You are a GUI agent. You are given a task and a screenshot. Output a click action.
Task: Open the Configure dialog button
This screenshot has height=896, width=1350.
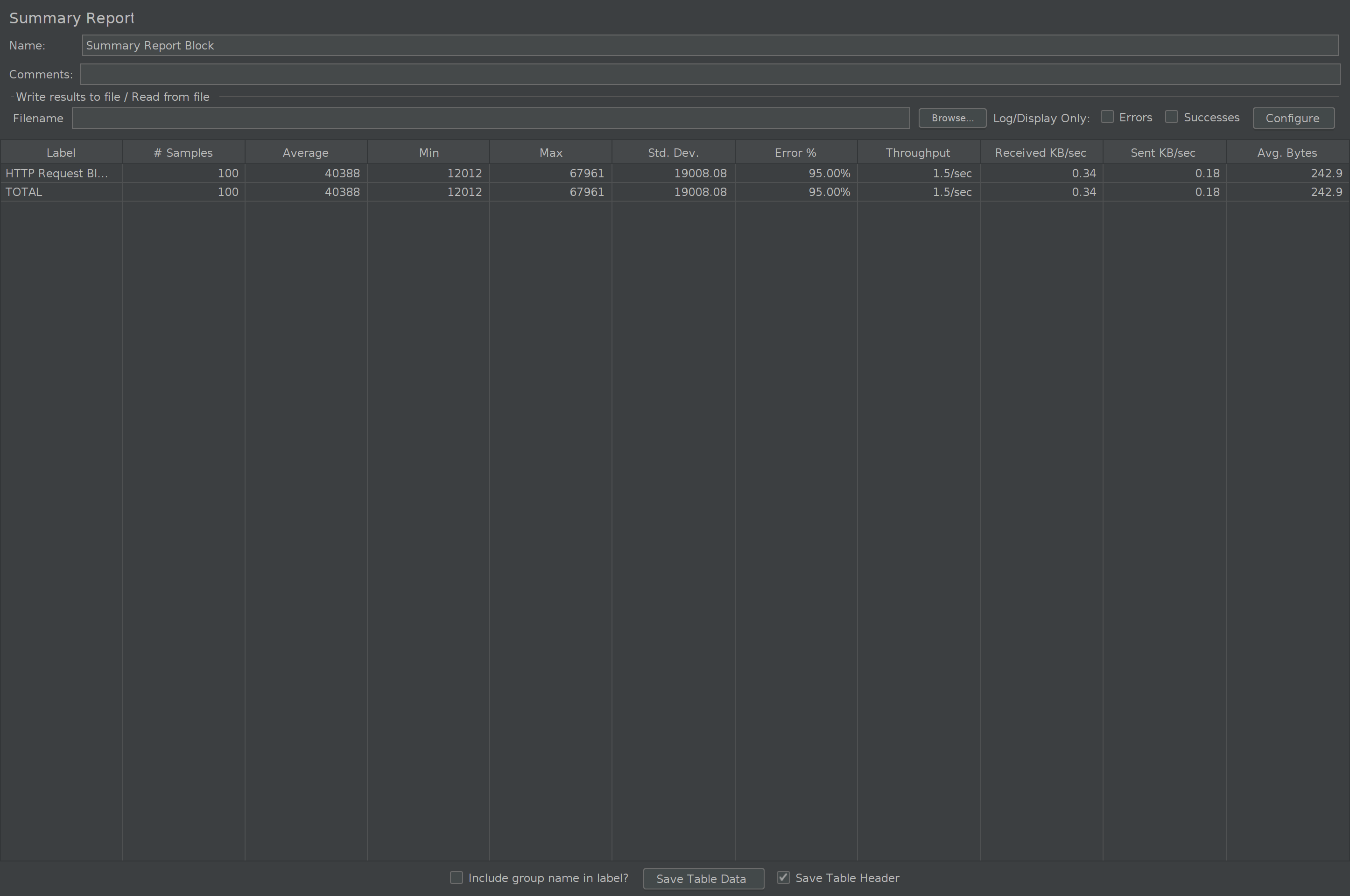[1293, 118]
